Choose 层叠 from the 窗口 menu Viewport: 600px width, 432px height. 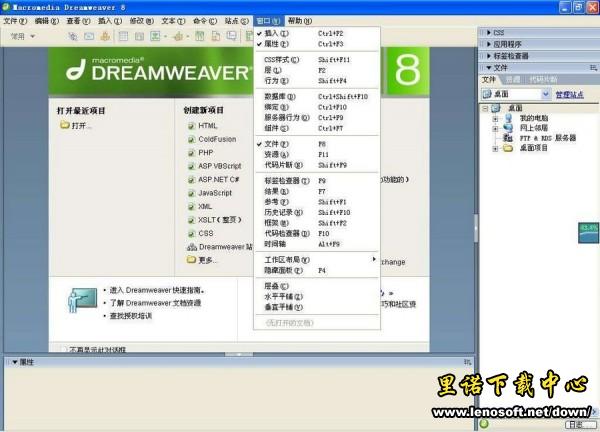click(318, 286)
